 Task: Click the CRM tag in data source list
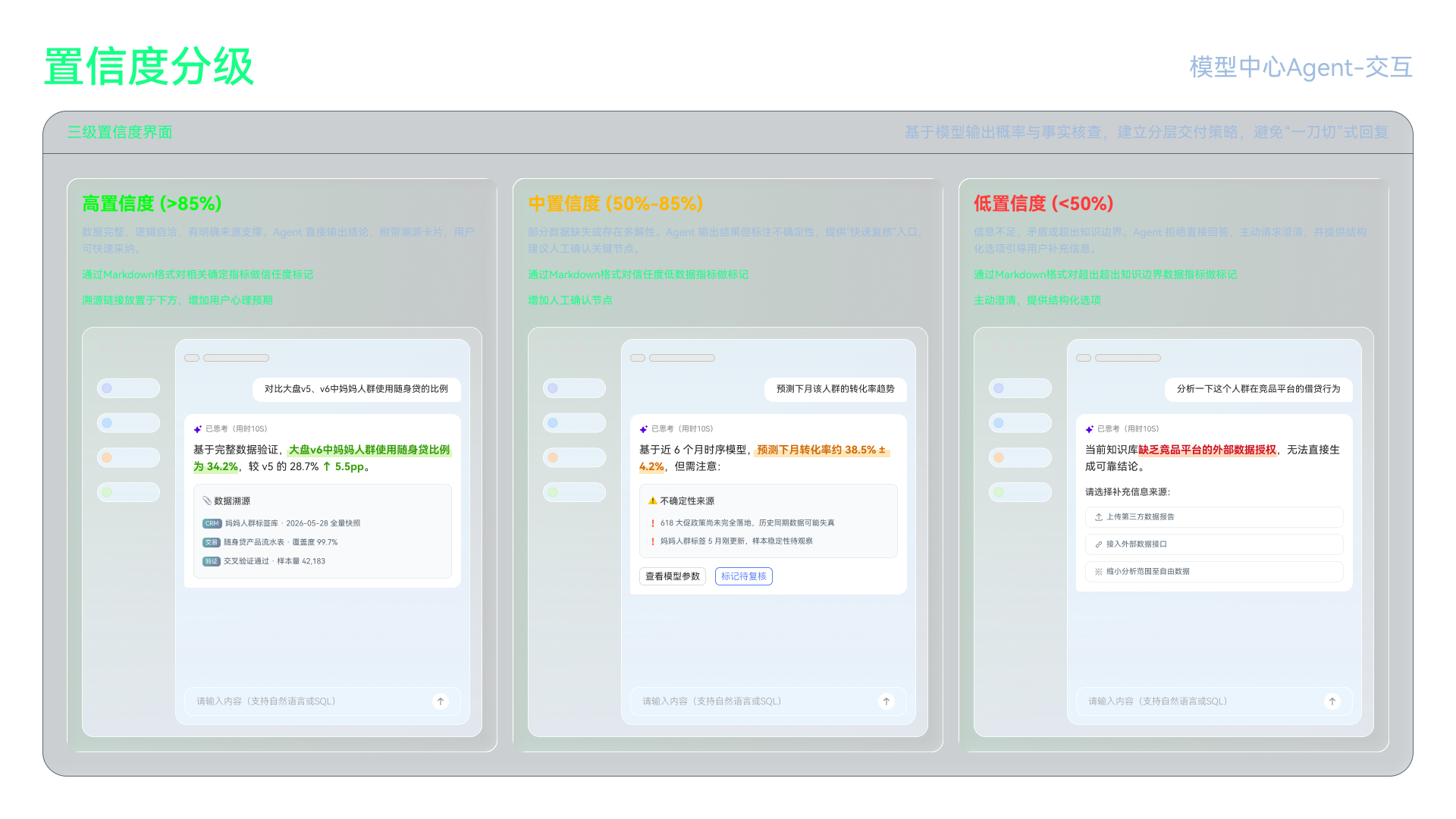tap(212, 523)
